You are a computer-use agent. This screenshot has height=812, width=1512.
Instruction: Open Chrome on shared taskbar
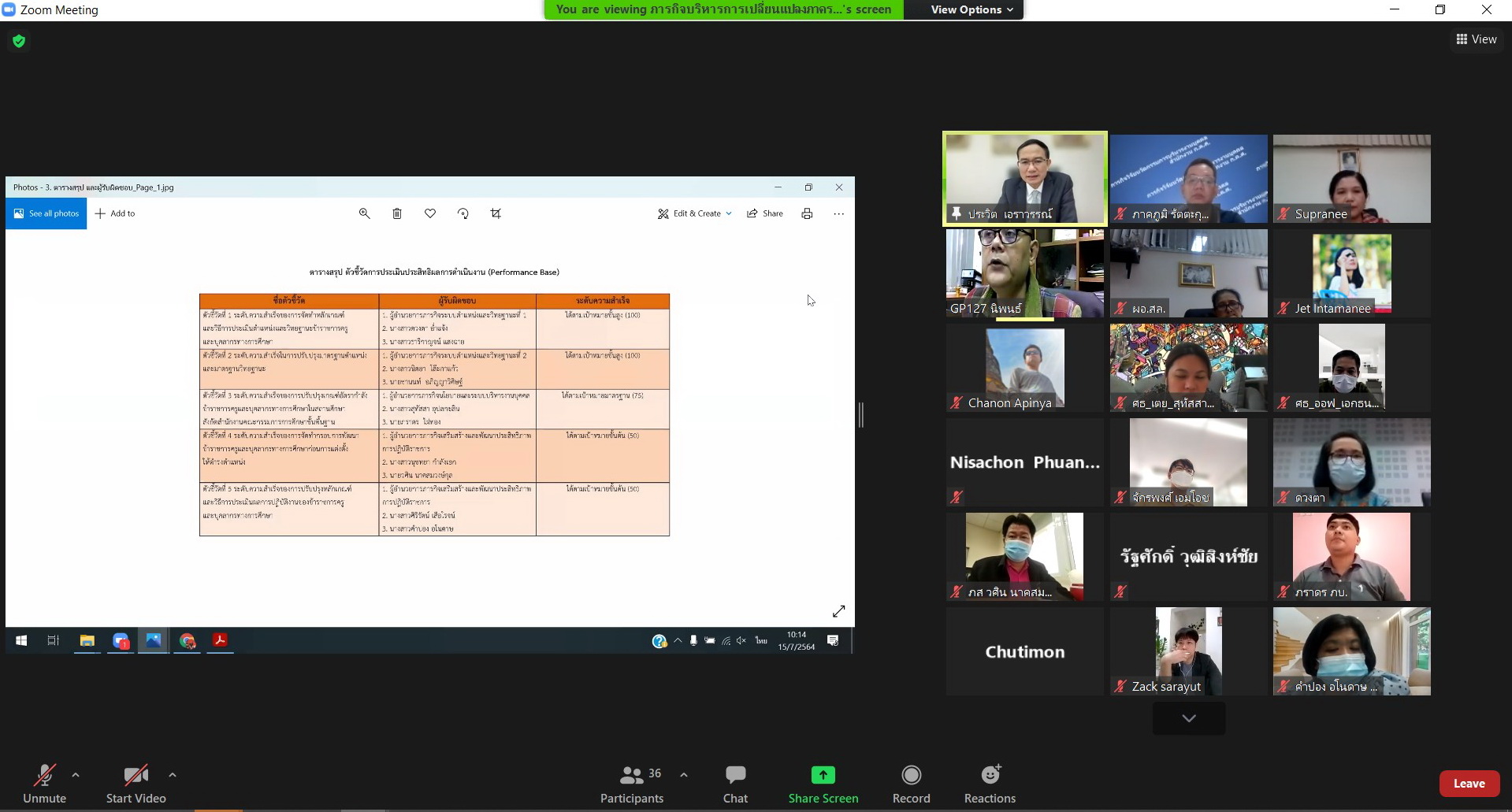coord(187,641)
